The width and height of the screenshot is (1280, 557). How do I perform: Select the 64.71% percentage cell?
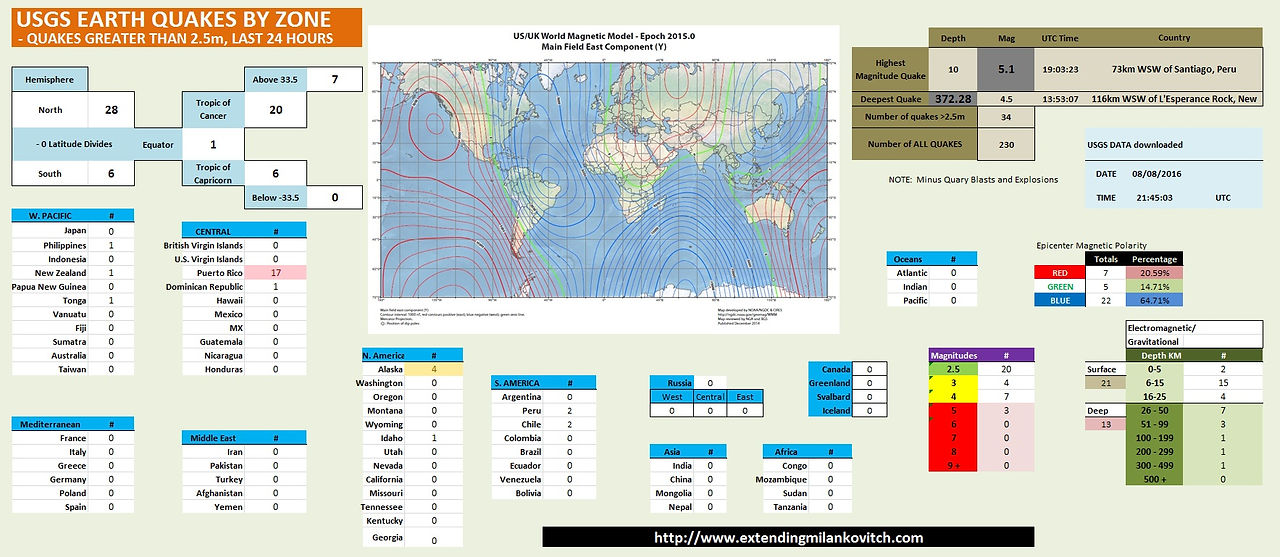click(1153, 300)
